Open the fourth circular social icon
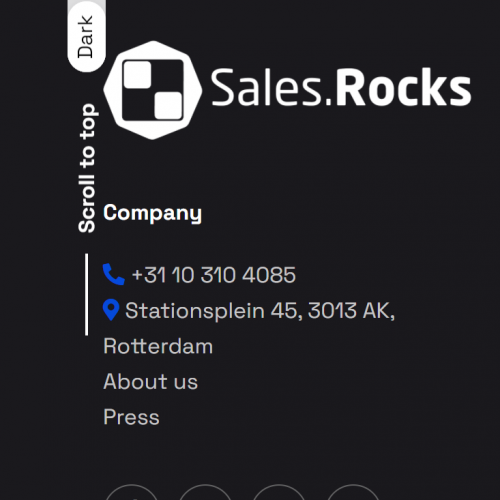Viewport: 500px width, 500px height. click(353, 492)
